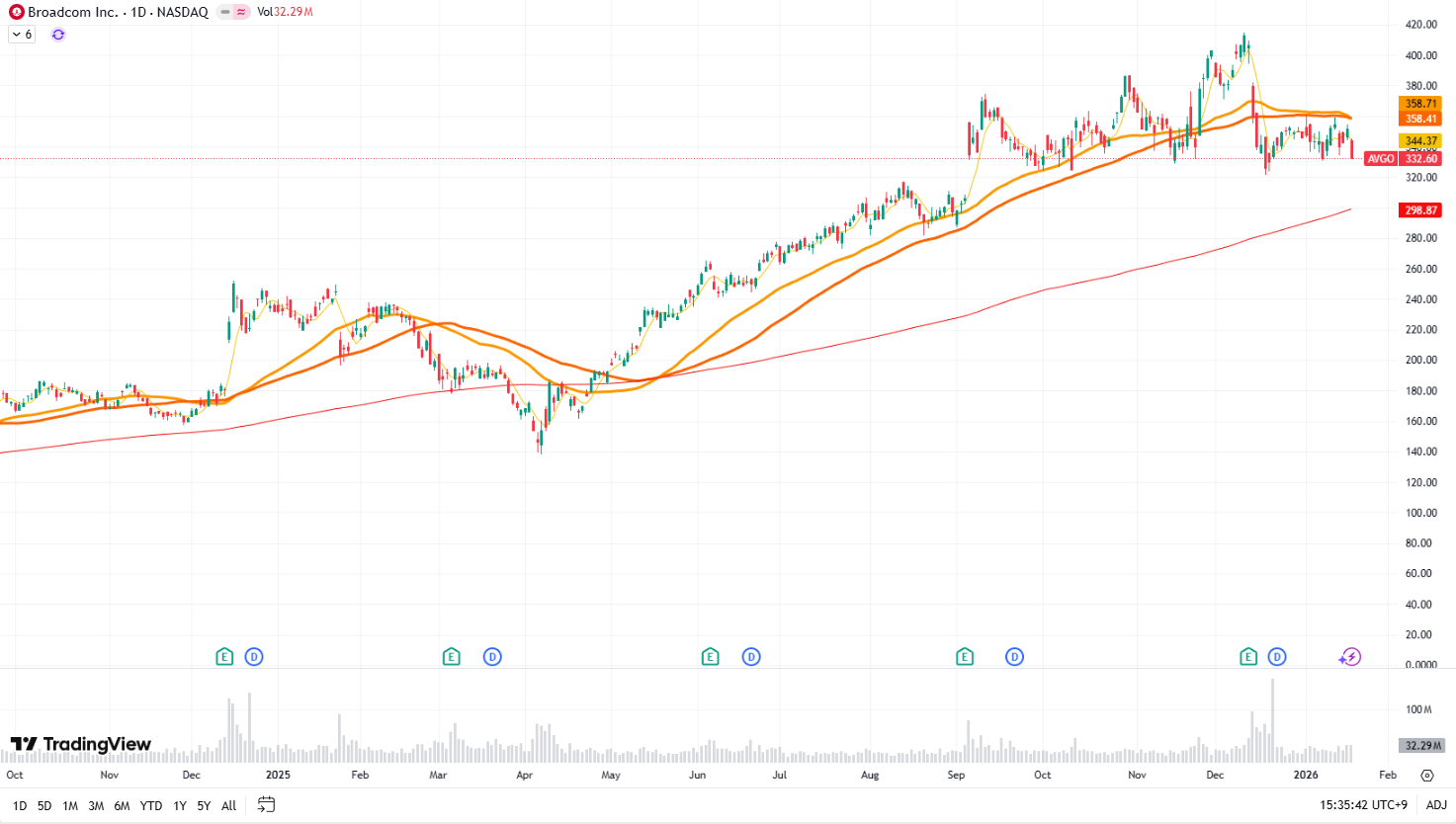Click the AVGO 332.60 price label

(x=1403, y=158)
